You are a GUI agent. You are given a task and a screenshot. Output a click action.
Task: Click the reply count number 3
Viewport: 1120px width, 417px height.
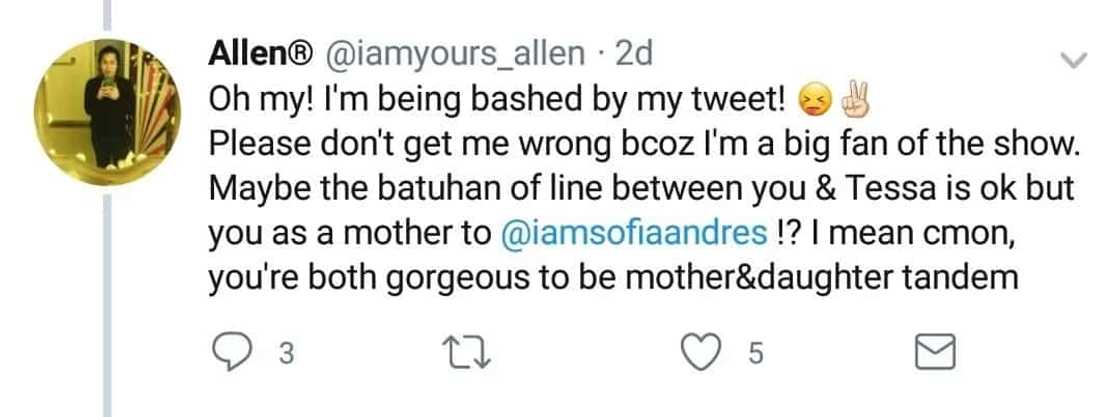286,352
